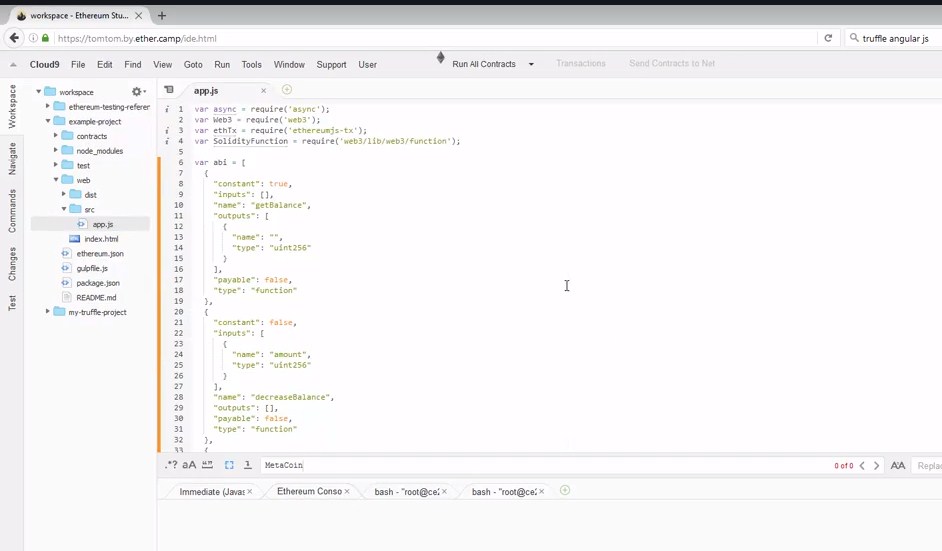Open the Find menu

pos(133,64)
